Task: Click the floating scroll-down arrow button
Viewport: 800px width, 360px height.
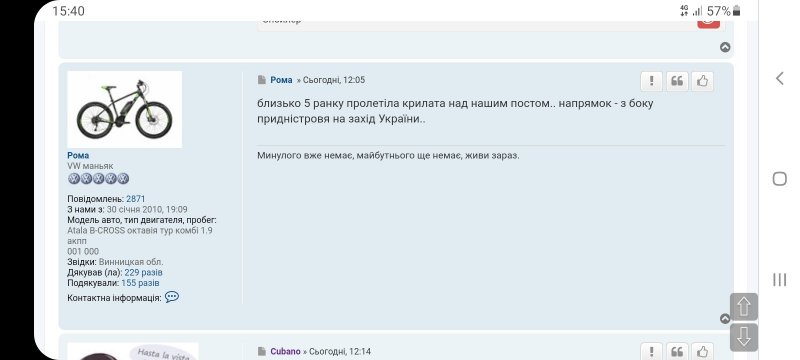Action: point(744,337)
